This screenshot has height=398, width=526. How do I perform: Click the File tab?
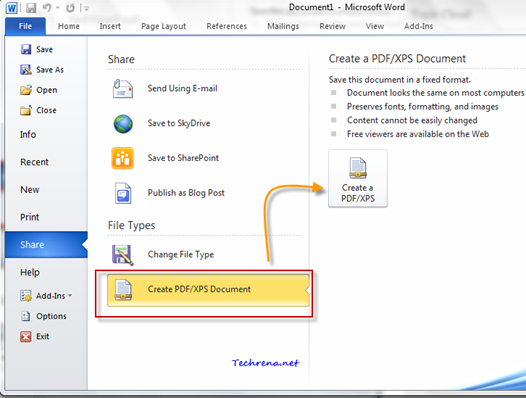pyautogui.click(x=25, y=26)
